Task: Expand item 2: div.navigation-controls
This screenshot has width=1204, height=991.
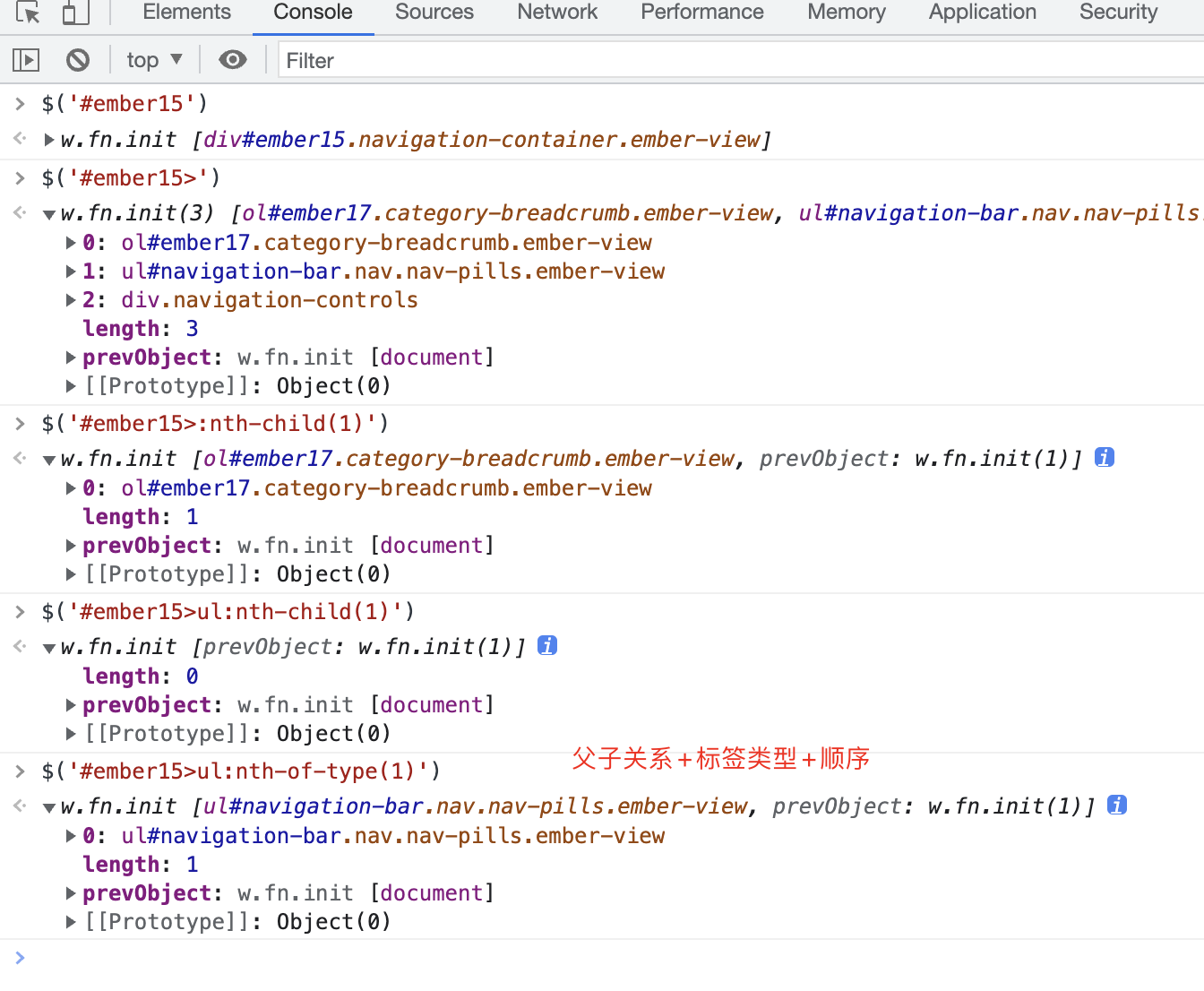Action: (x=71, y=300)
